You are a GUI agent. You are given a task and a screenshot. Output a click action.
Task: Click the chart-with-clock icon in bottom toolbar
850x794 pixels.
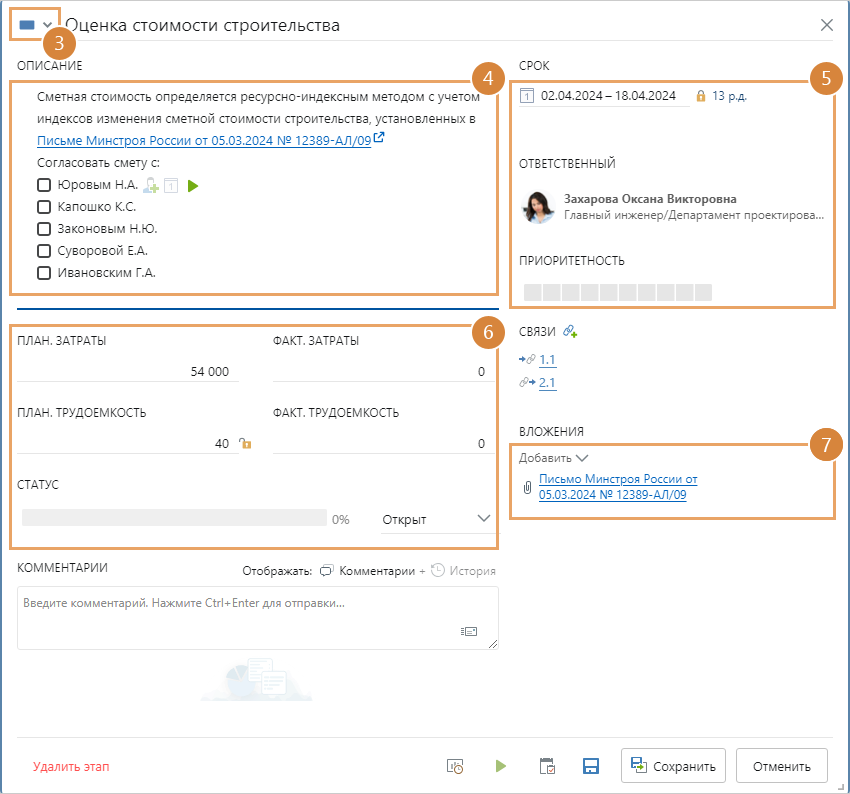[455, 766]
